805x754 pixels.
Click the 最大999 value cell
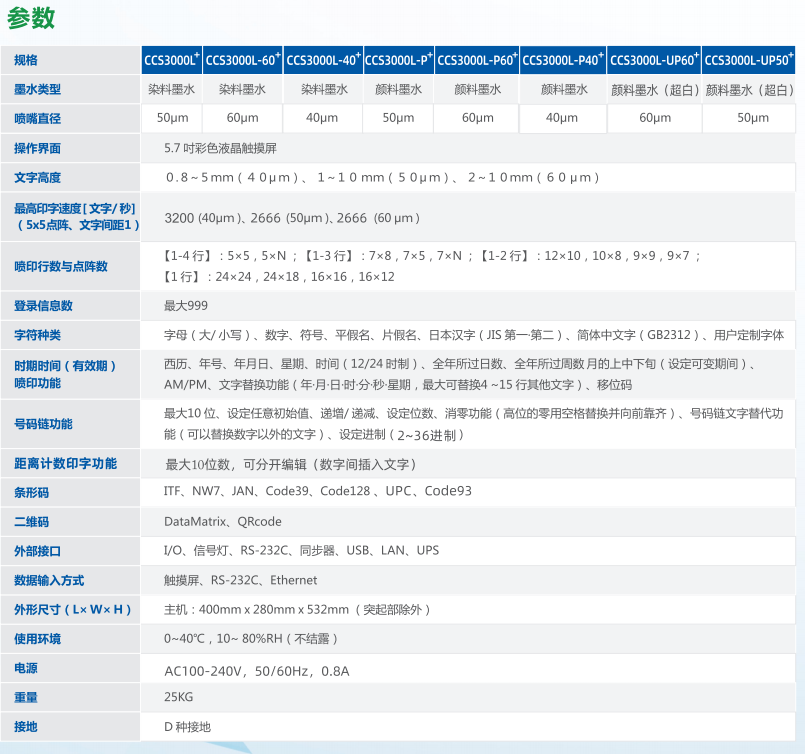click(186, 306)
